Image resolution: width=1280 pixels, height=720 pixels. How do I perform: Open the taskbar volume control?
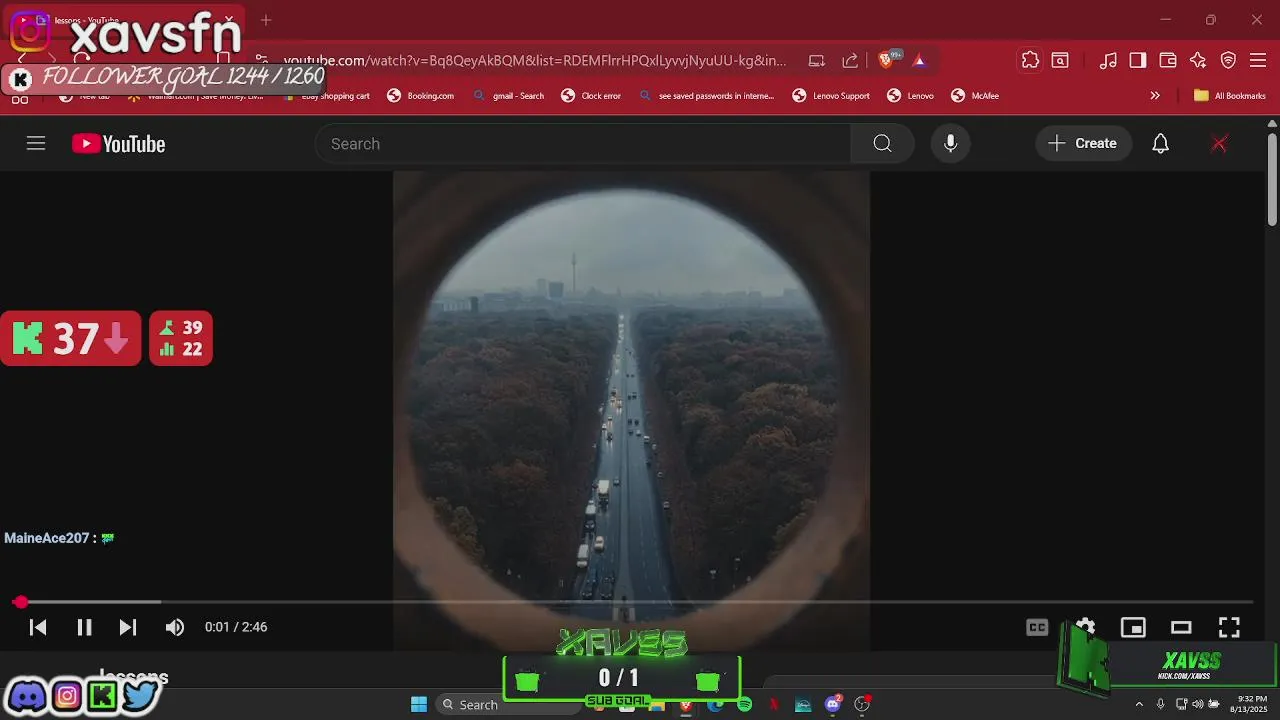coord(1197,704)
